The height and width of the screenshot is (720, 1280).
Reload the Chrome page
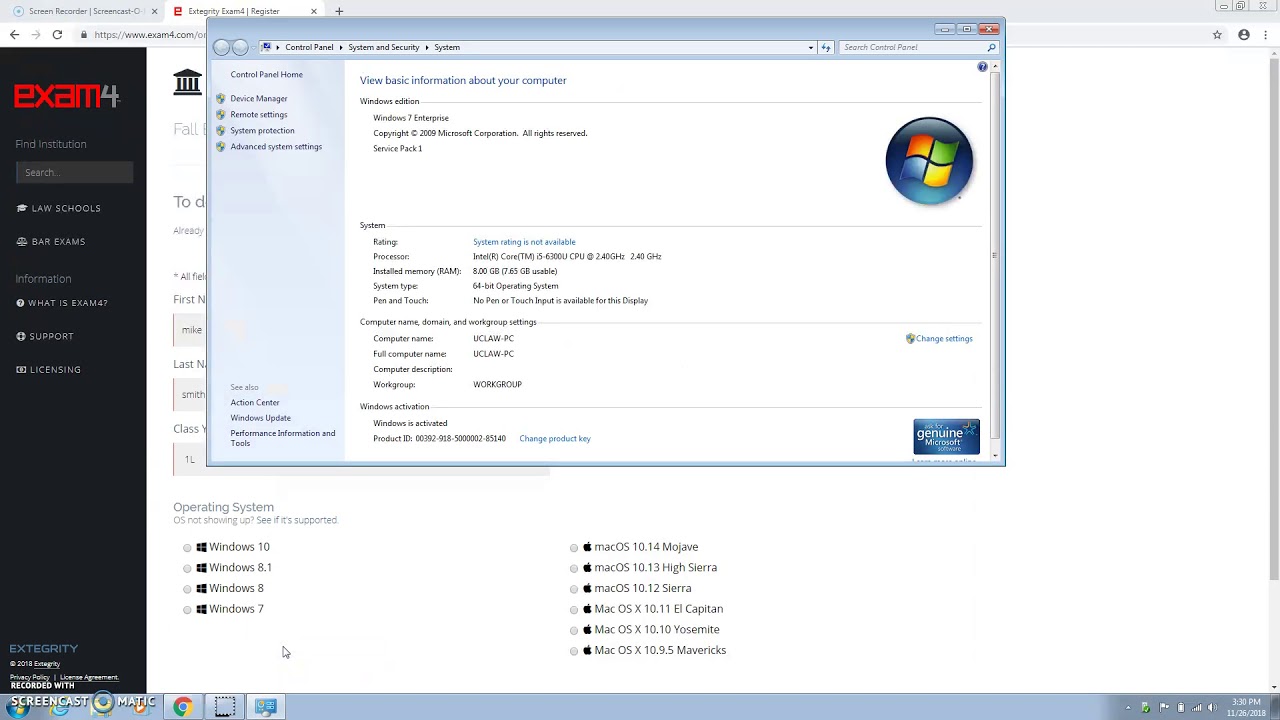[57, 34]
